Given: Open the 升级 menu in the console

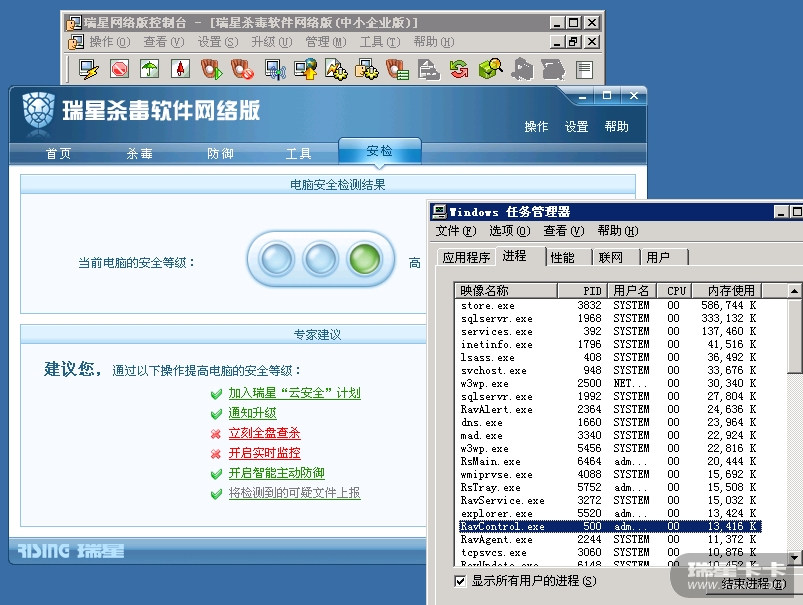Looking at the screenshot, I should [271, 42].
